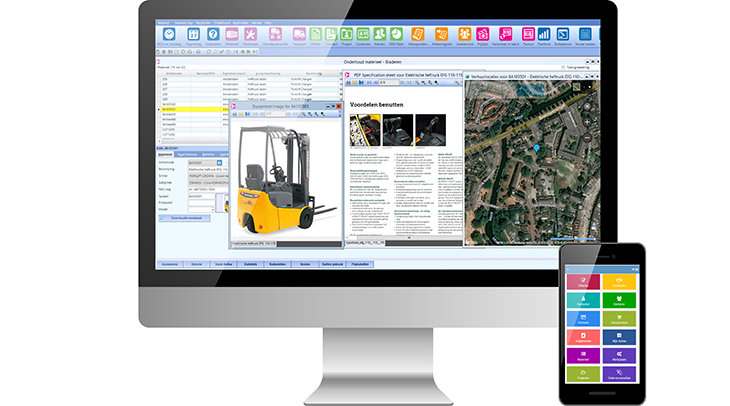Open the Historie bottom tab

click(x=196, y=264)
